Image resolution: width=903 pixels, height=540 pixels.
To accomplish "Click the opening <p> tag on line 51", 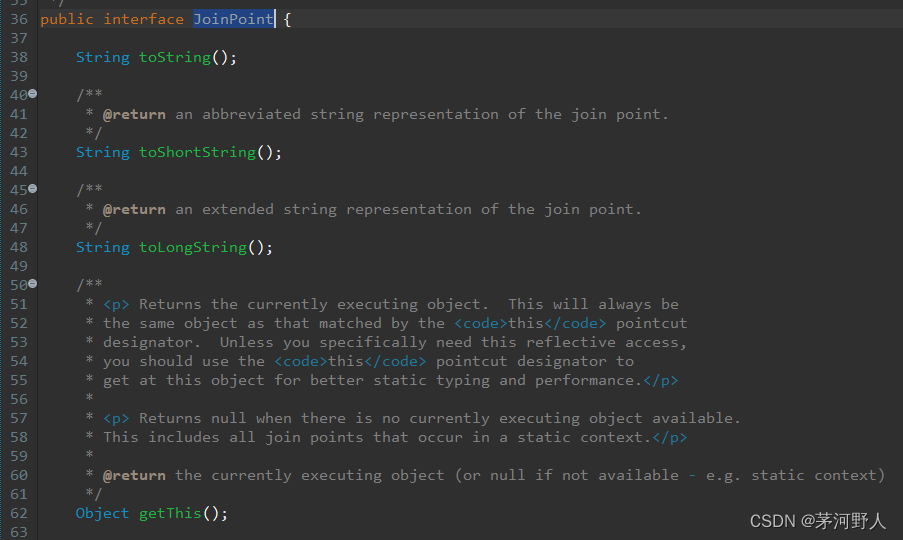I will (x=116, y=304).
